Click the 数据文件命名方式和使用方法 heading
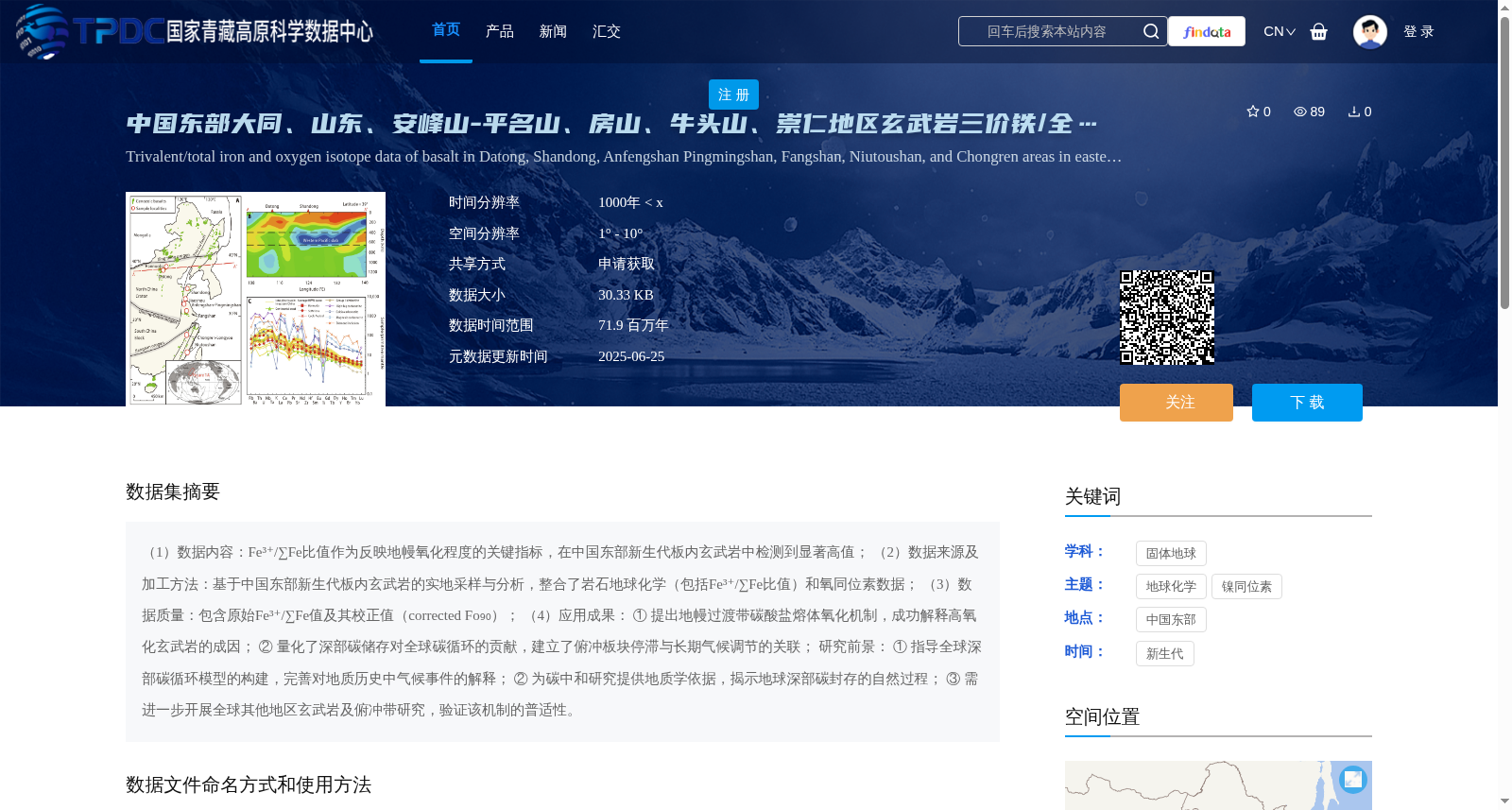 coord(249,784)
